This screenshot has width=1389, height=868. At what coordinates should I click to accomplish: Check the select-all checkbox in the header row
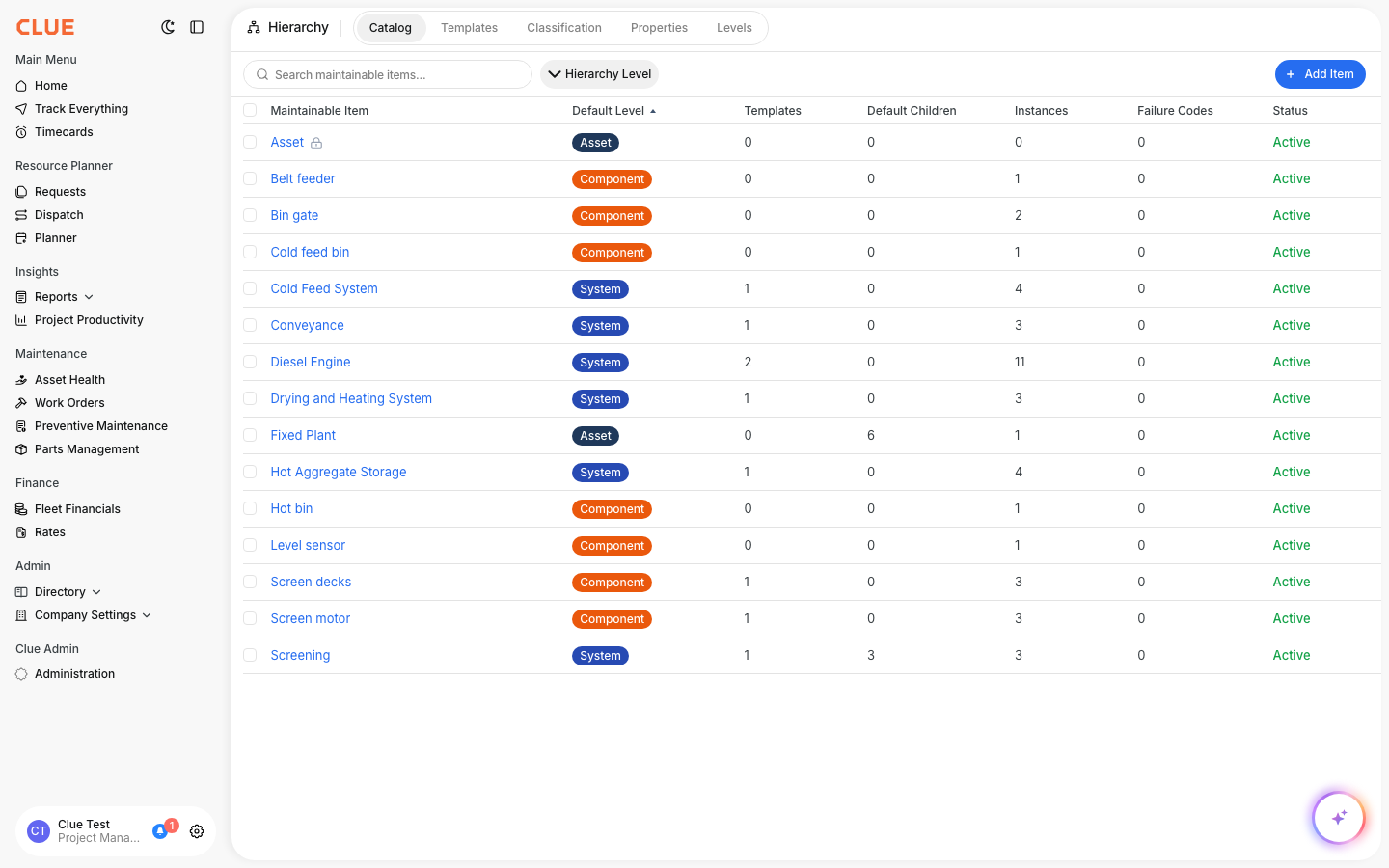coord(250,110)
